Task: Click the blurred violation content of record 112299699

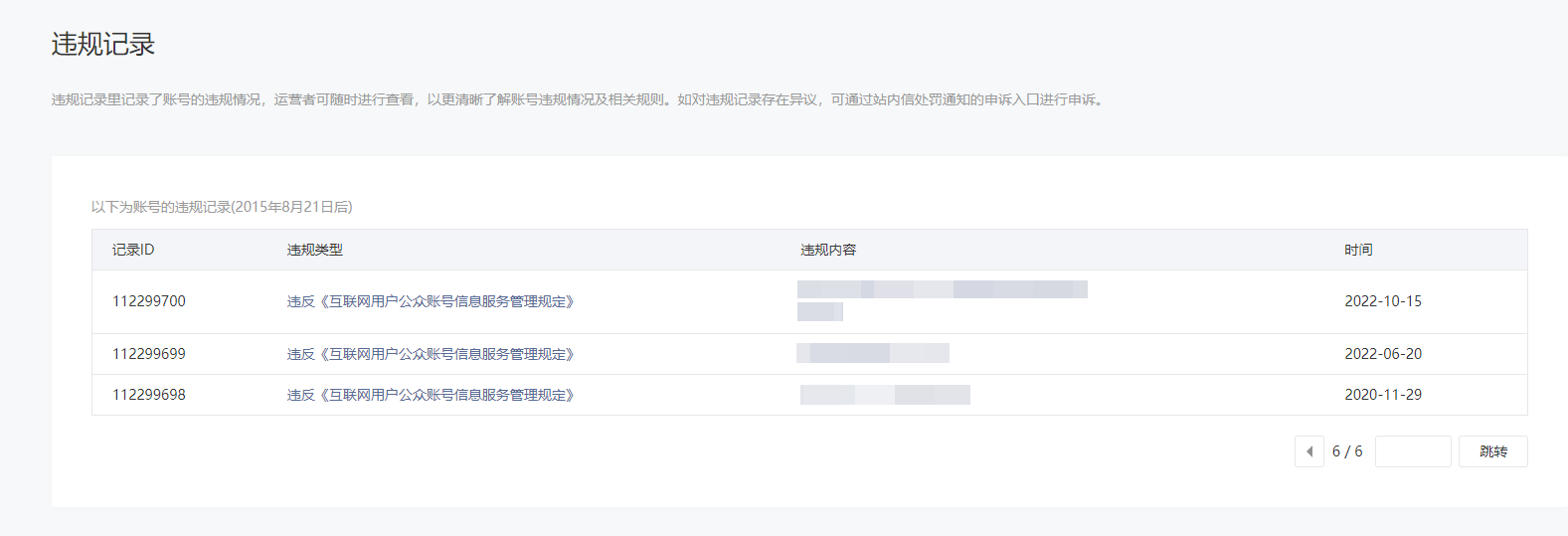Action: coord(873,353)
